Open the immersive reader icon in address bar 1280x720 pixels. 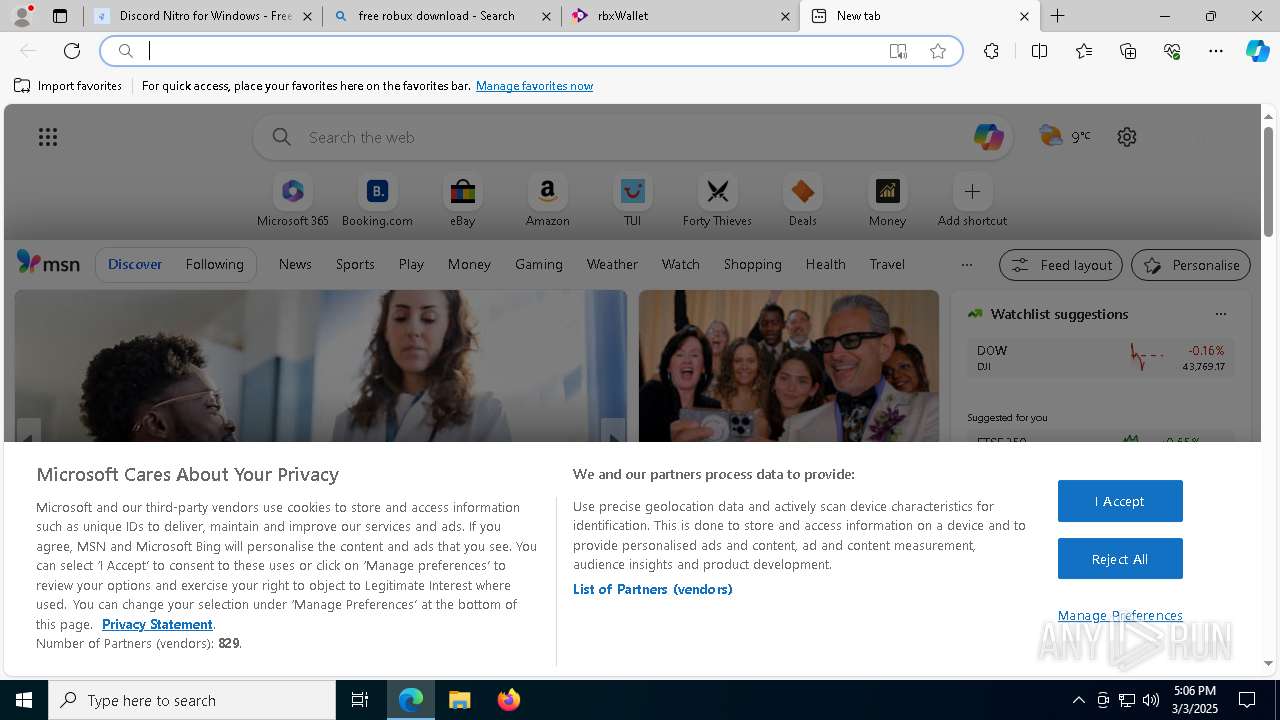pyautogui.click(x=898, y=51)
